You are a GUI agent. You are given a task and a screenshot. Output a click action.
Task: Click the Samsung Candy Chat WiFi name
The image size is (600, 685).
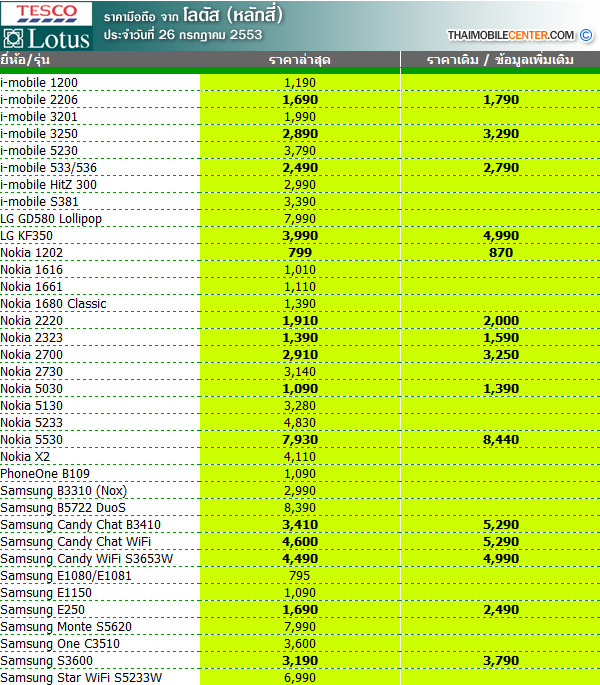click(76, 543)
